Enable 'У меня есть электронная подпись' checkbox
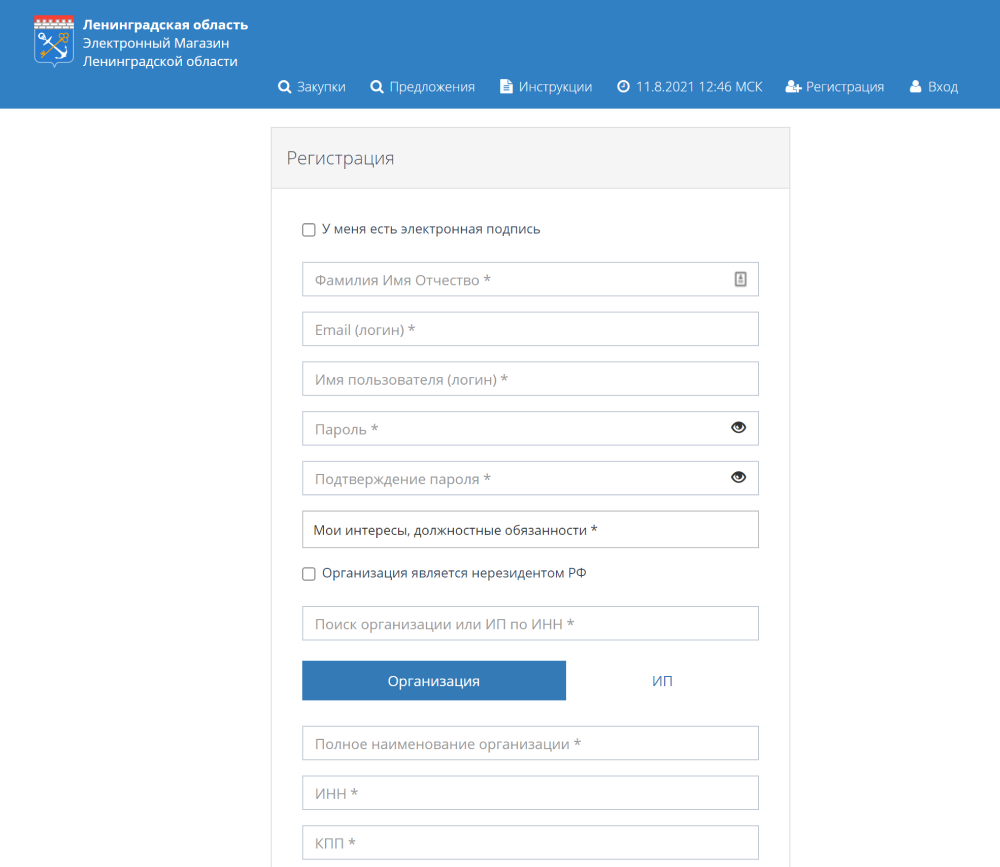This screenshot has height=867, width=1000. pyautogui.click(x=309, y=230)
